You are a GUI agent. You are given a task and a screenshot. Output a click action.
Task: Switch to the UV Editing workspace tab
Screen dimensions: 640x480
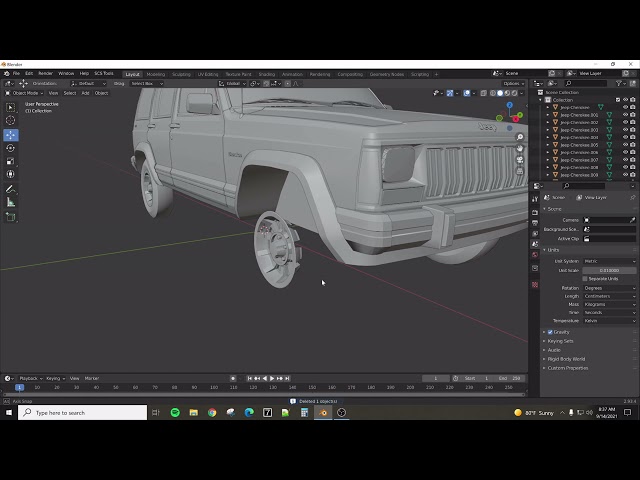pyautogui.click(x=208, y=74)
